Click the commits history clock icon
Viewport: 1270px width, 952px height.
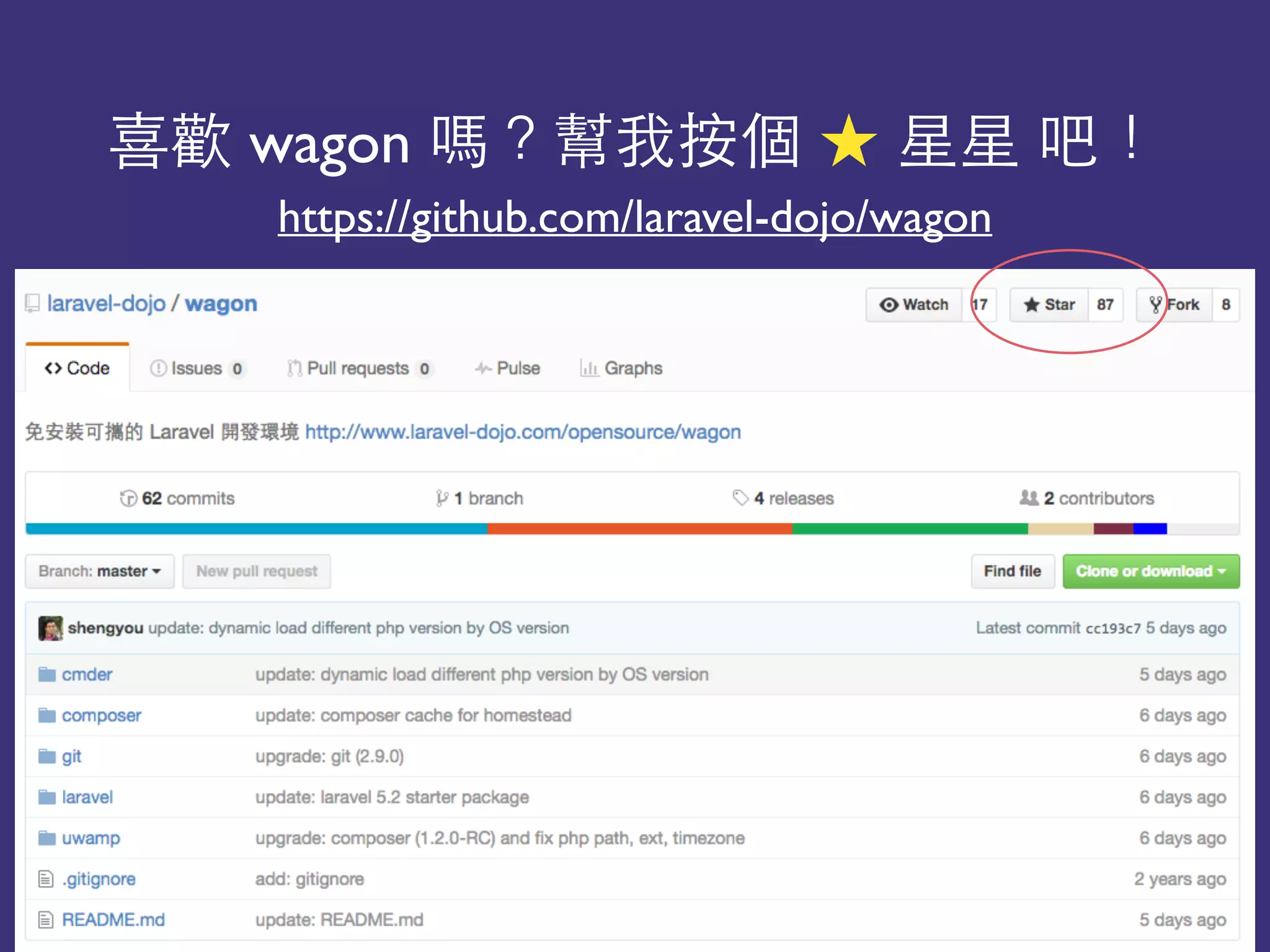[x=128, y=498]
